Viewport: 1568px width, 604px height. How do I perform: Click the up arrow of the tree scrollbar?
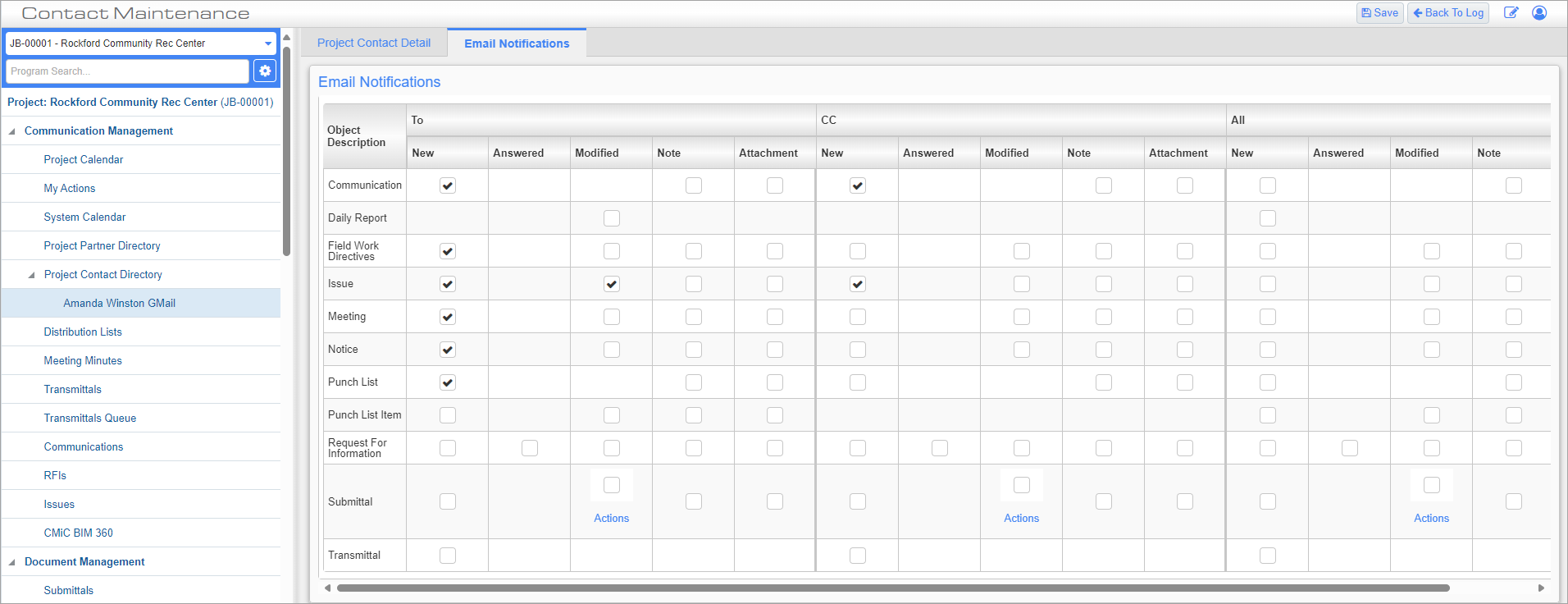[287, 38]
